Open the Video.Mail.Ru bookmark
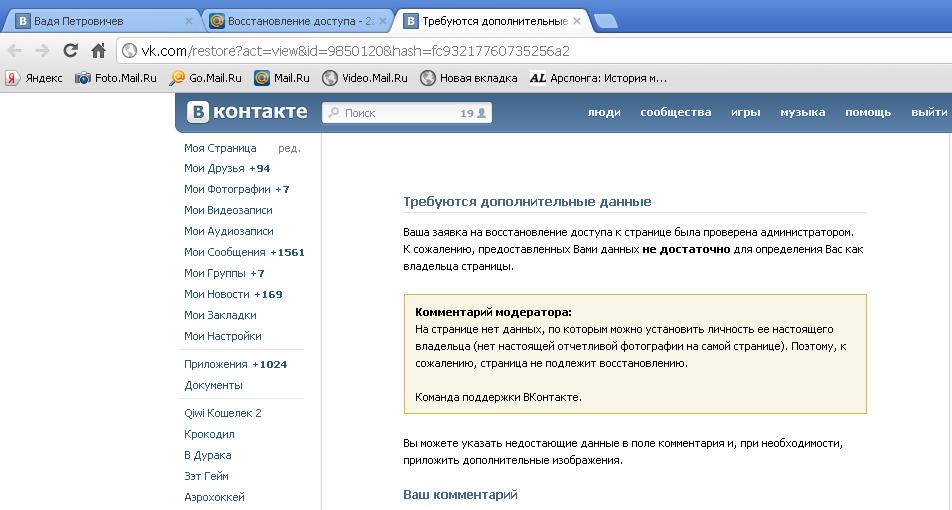 [365, 78]
